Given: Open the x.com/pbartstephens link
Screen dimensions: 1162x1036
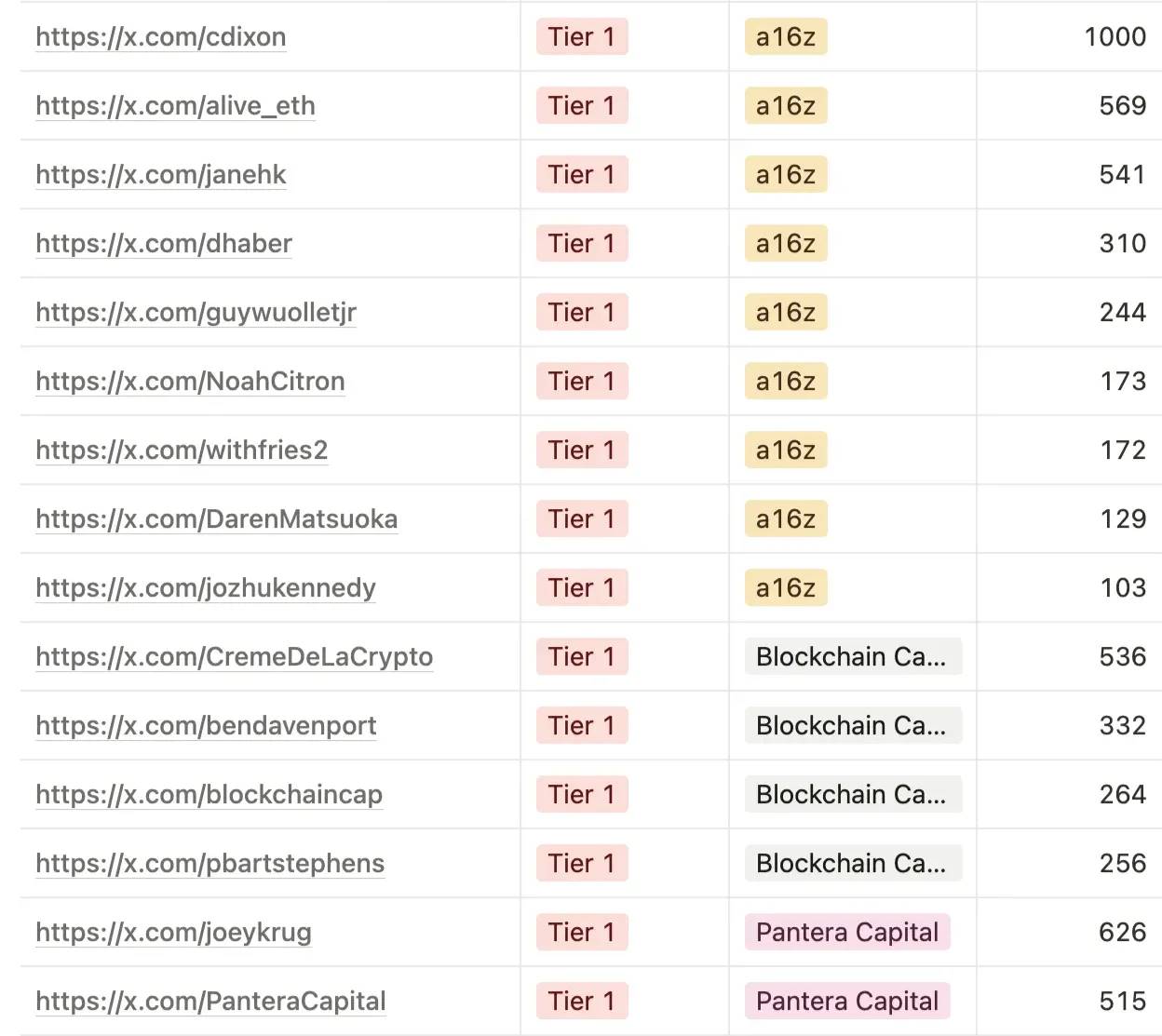Looking at the screenshot, I should (209, 864).
